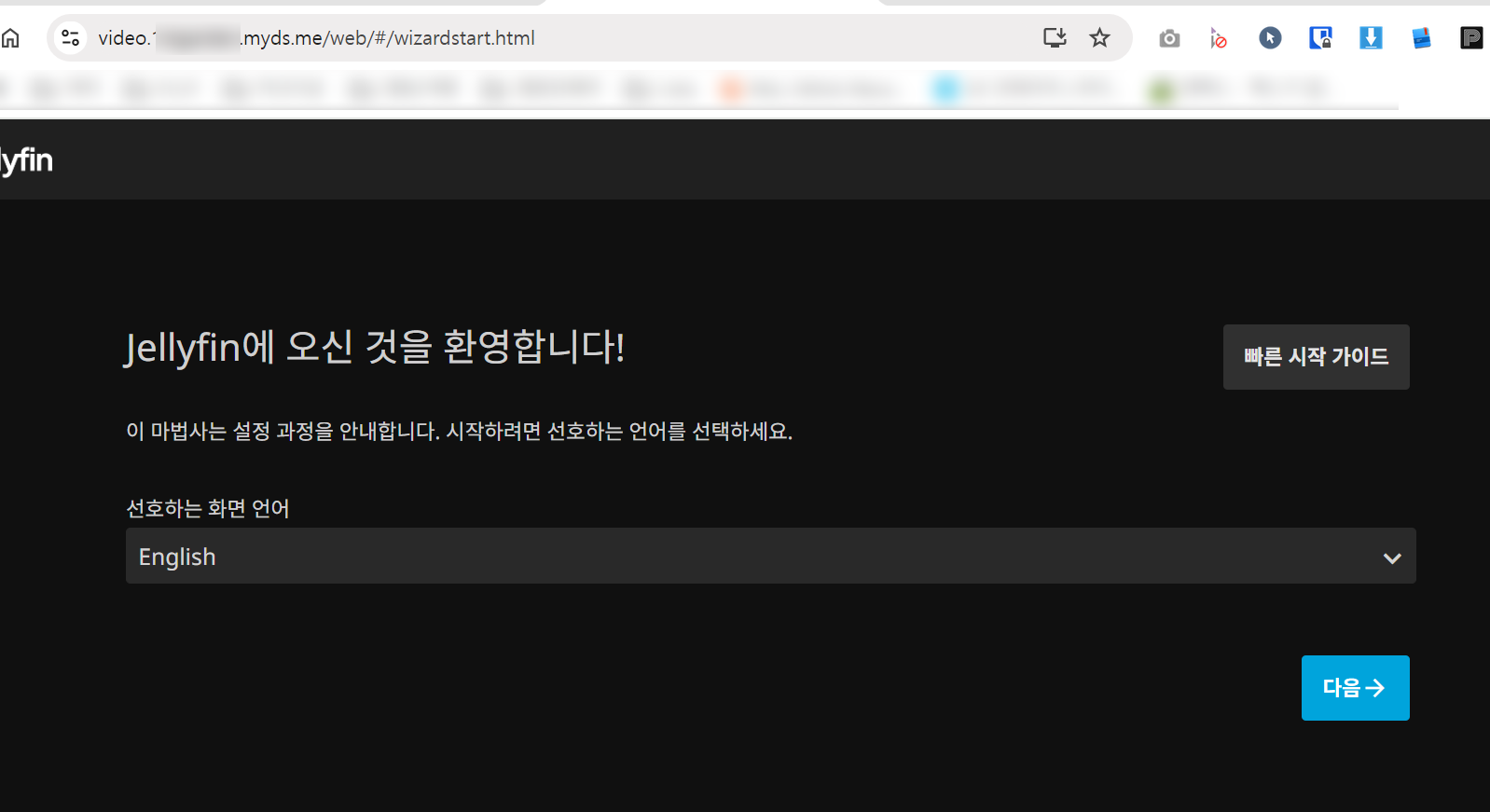Click the red blocker extension icon

tap(1219, 38)
